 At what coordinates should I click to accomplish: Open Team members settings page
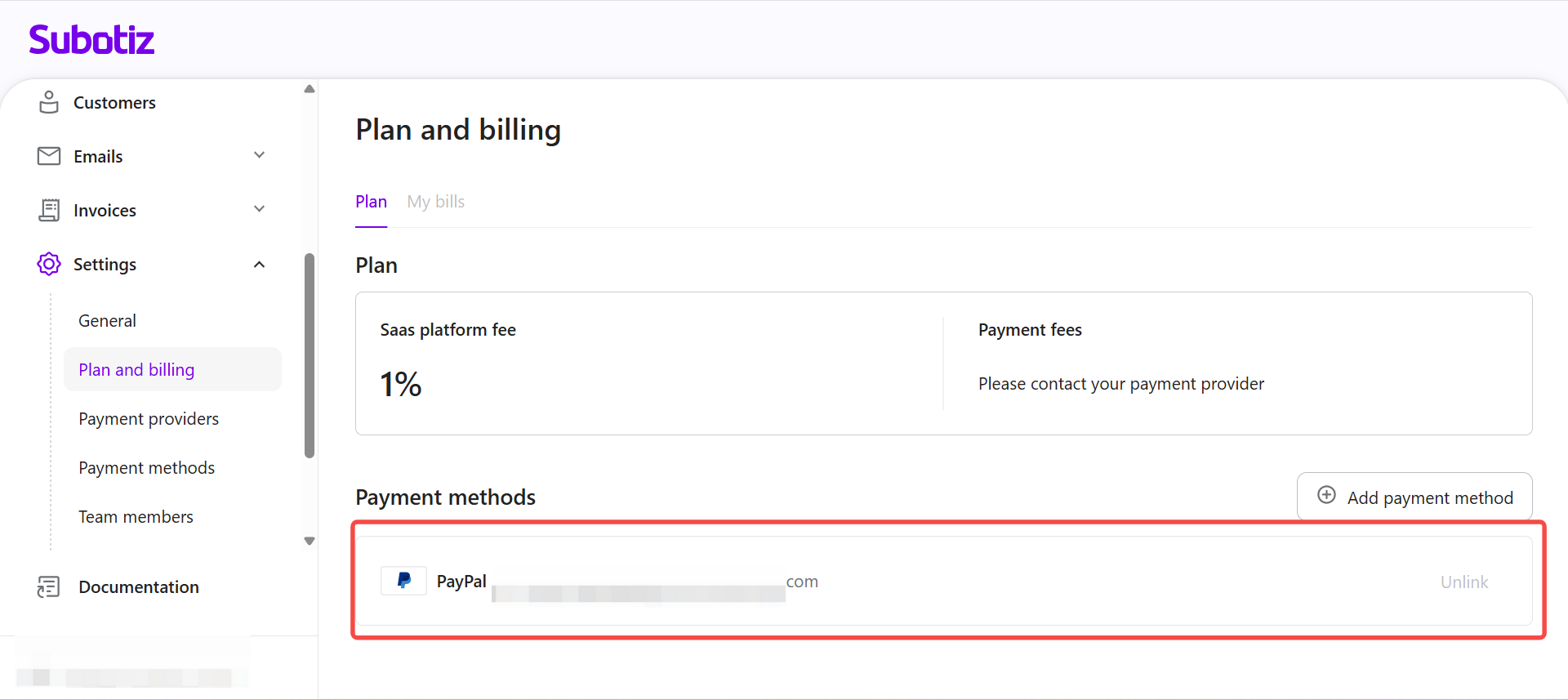tap(136, 517)
